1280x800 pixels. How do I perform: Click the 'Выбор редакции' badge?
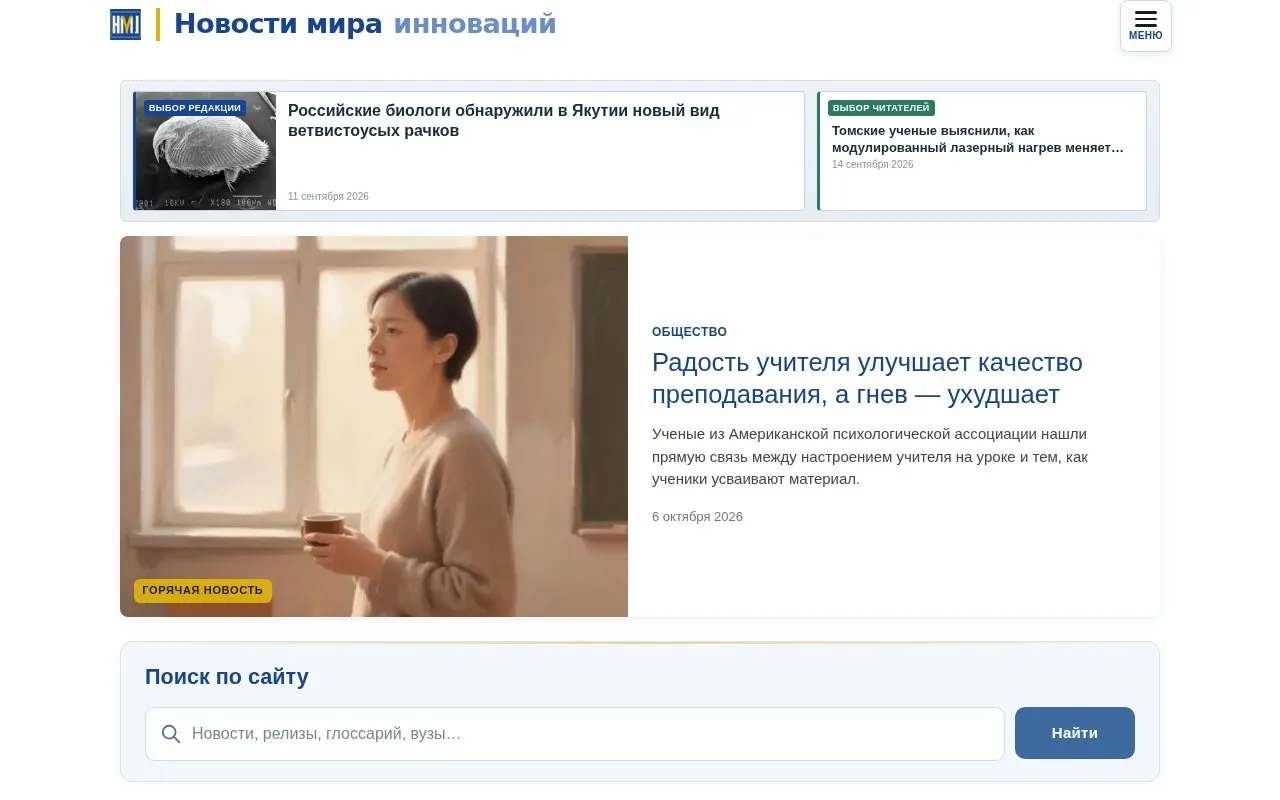pos(194,108)
